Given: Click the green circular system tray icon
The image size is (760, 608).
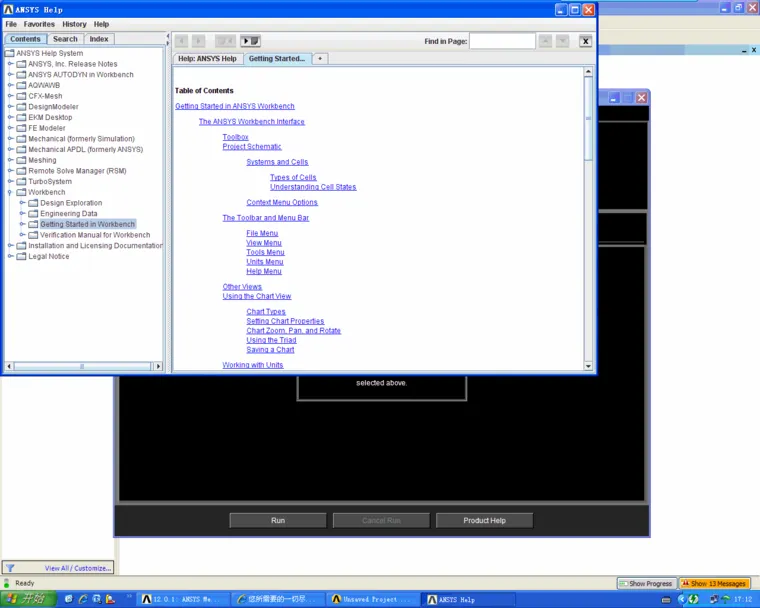Looking at the screenshot, I should point(694,600).
